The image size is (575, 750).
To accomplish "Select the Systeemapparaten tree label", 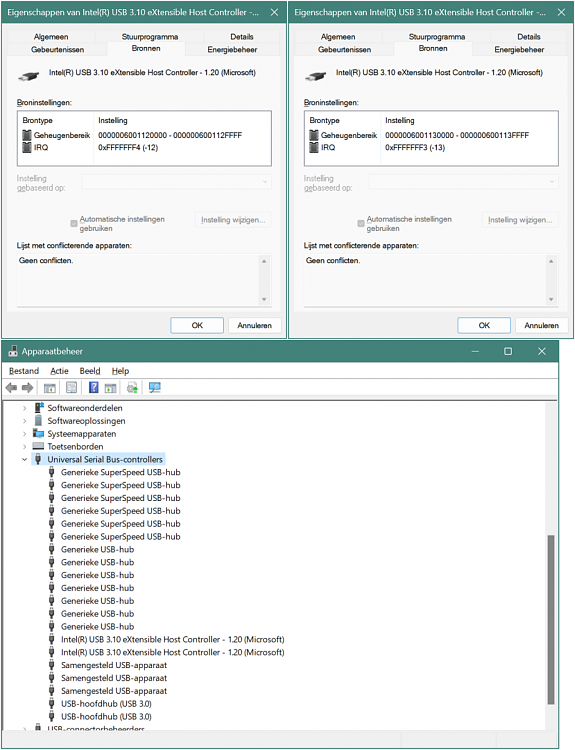I will coord(81,434).
